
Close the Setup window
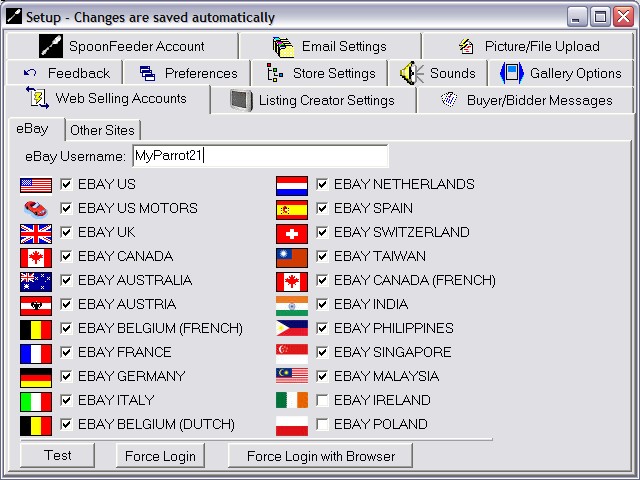coord(624,17)
